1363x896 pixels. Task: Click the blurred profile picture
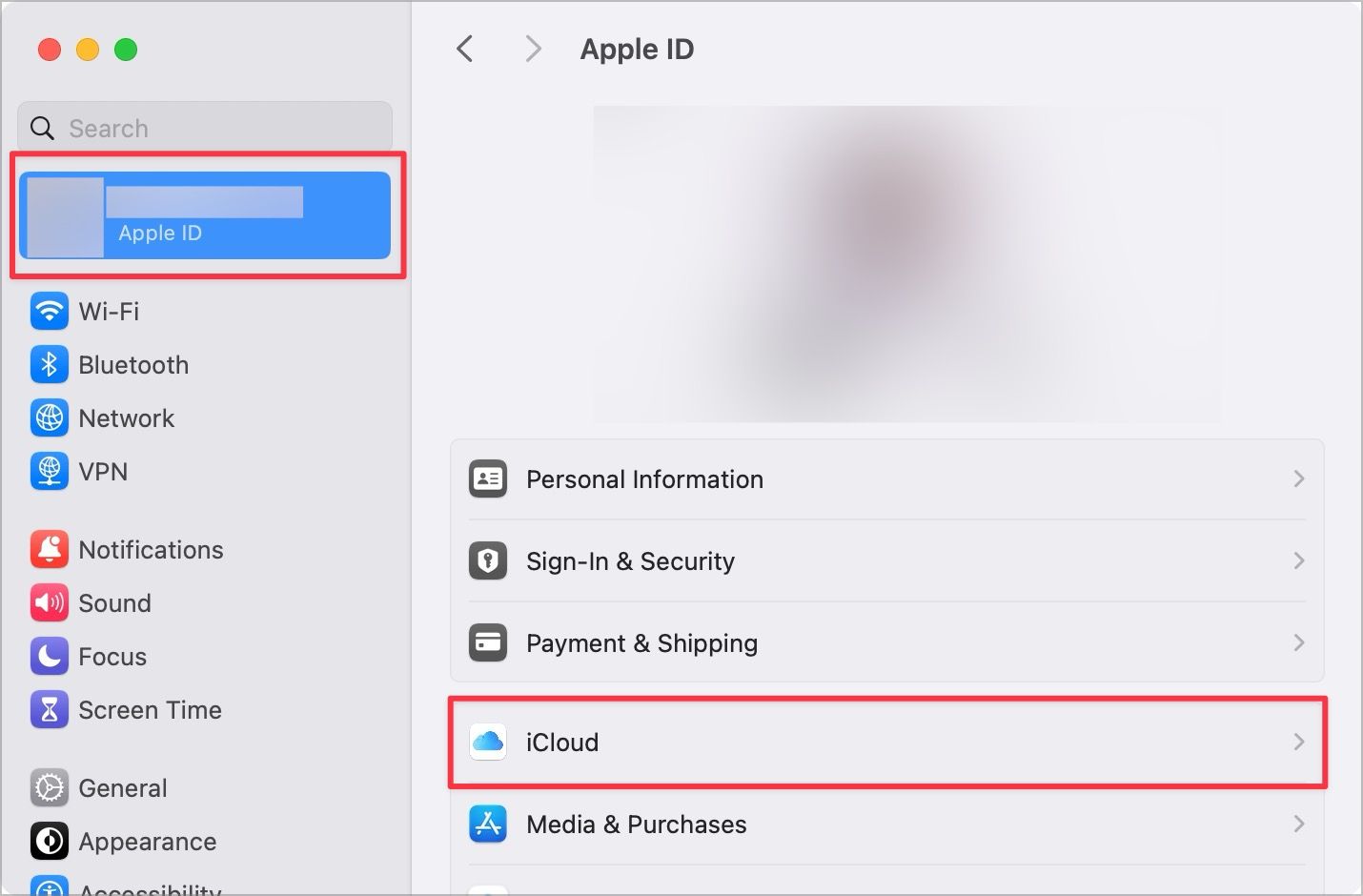pos(905,263)
